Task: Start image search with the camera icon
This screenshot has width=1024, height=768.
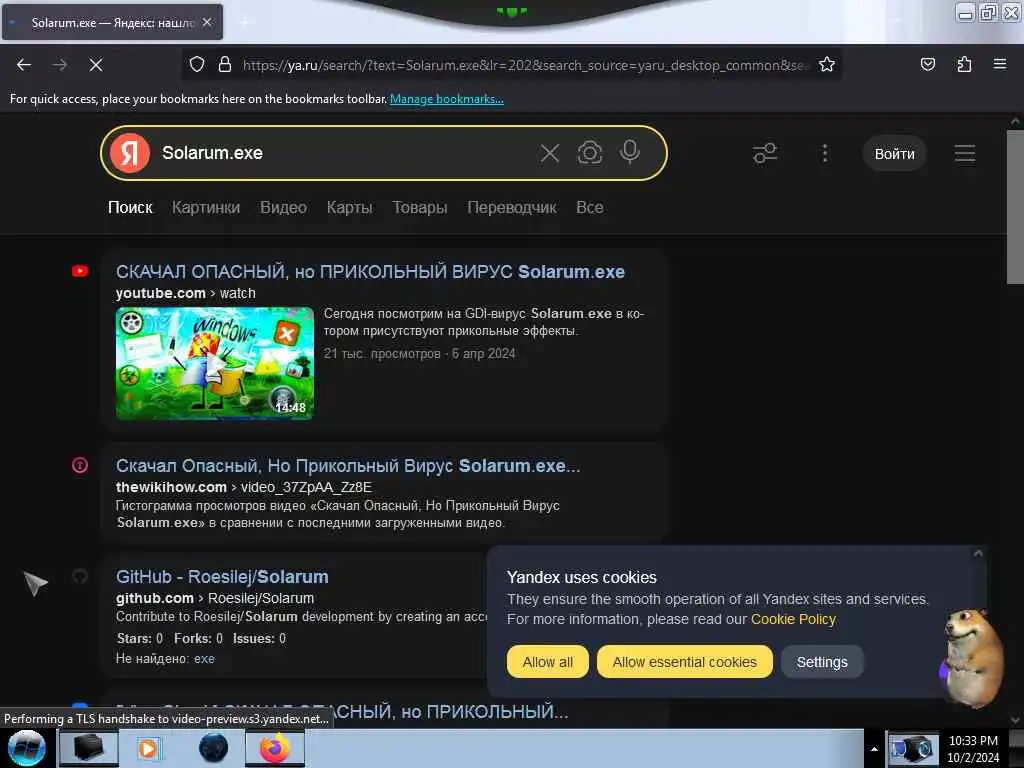Action: point(590,153)
